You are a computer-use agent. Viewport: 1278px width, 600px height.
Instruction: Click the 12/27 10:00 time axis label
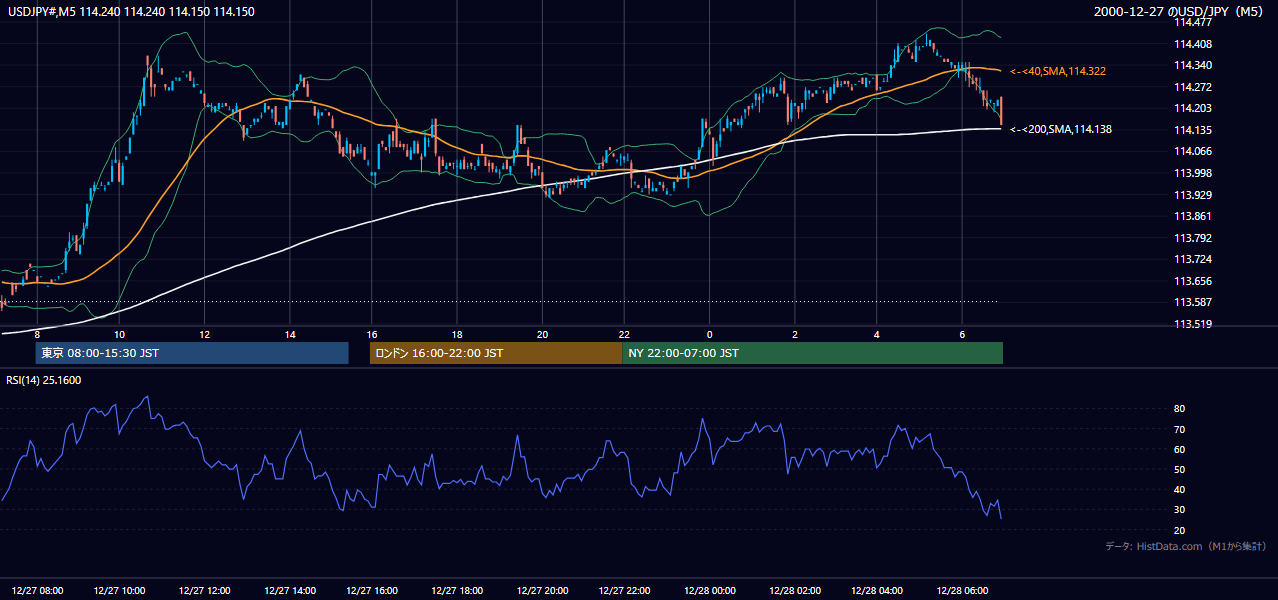pyautogui.click(x=121, y=591)
